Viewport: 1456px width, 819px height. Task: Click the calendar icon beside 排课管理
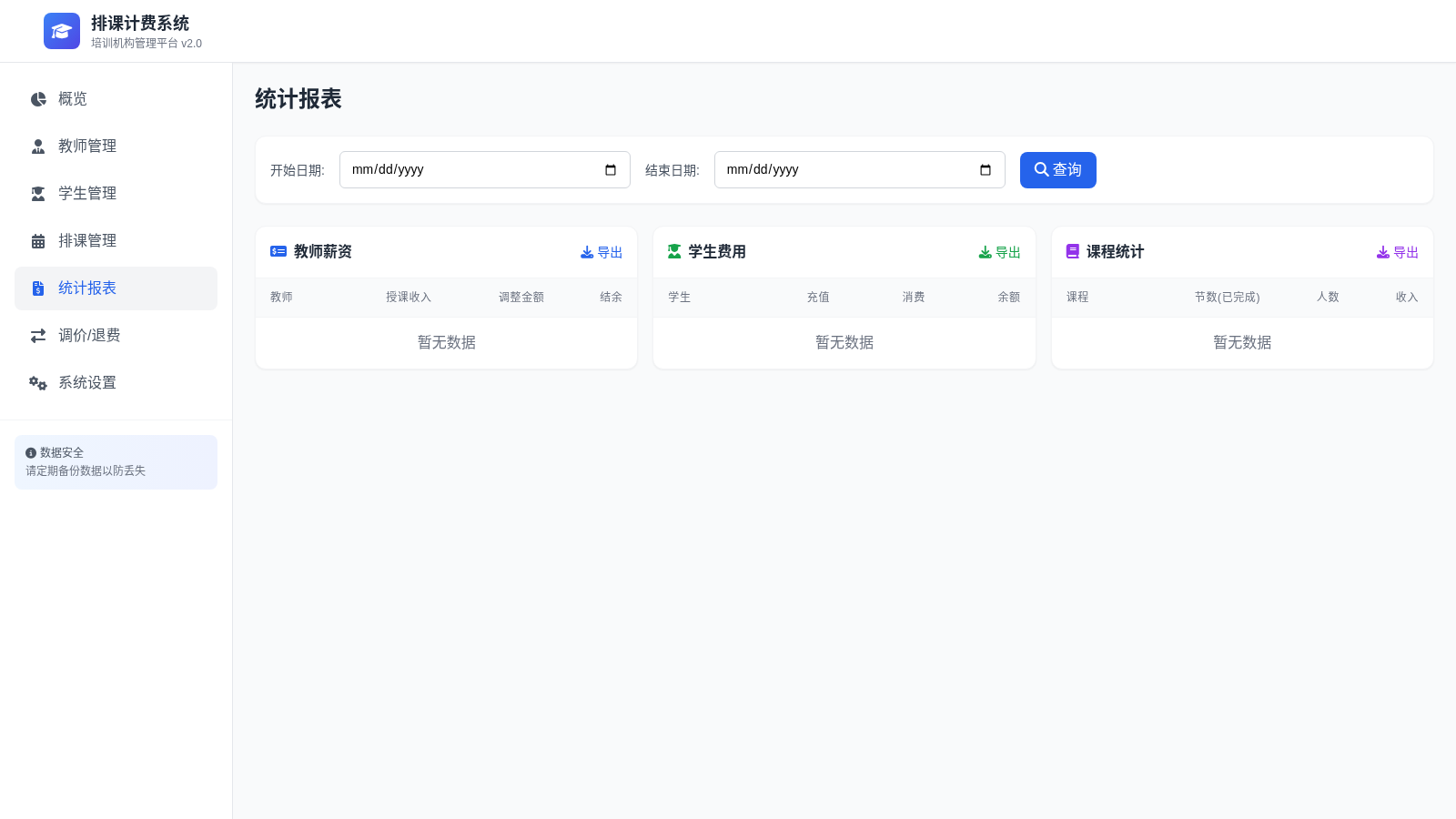(38, 241)
